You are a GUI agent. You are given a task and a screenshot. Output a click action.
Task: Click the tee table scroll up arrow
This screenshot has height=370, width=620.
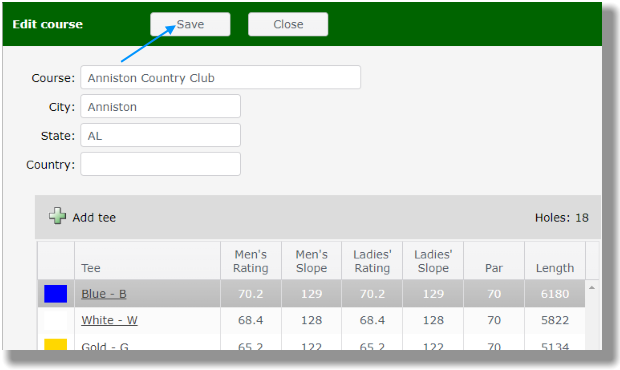(x=592, y=288)
